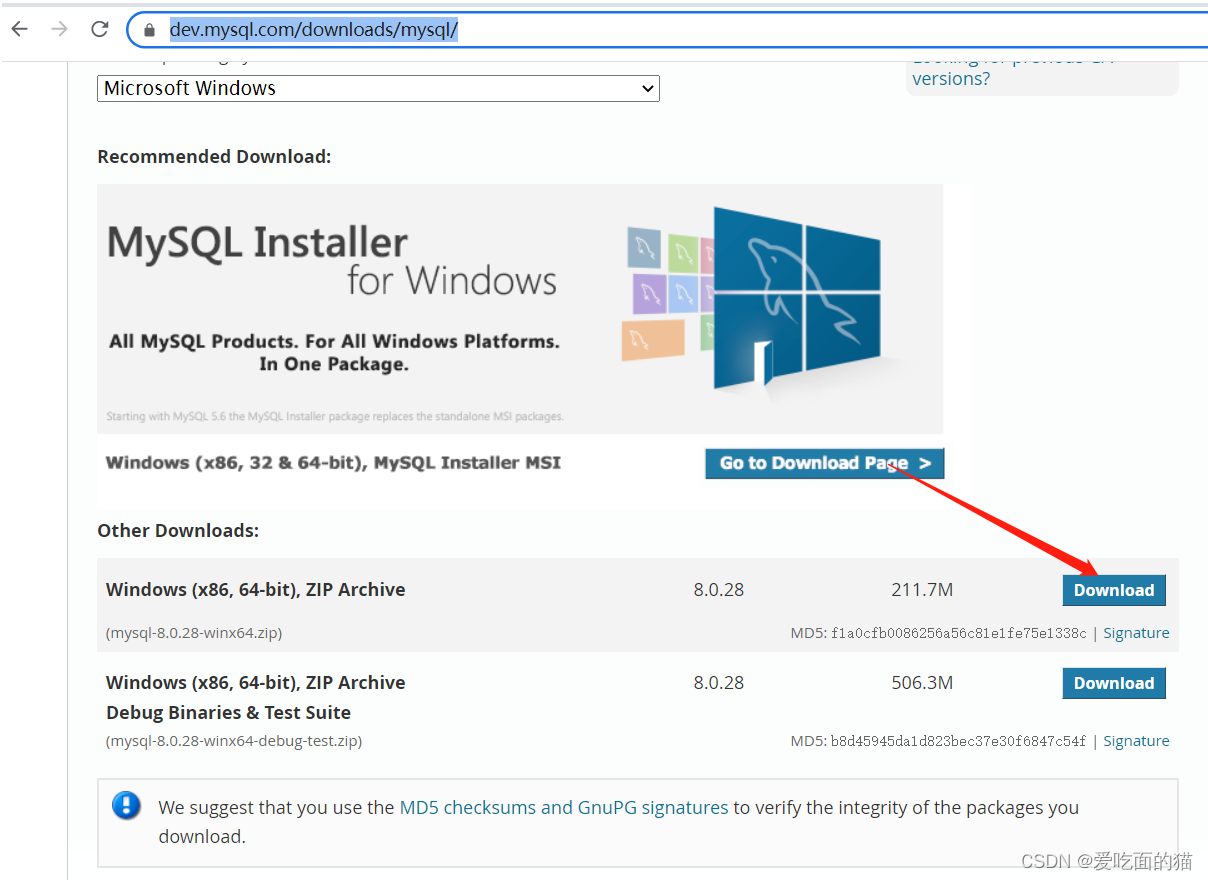The width and height of the screenshot is (1208, 880).
Task: Go back to the previous browser page
Action: point(20,29)
